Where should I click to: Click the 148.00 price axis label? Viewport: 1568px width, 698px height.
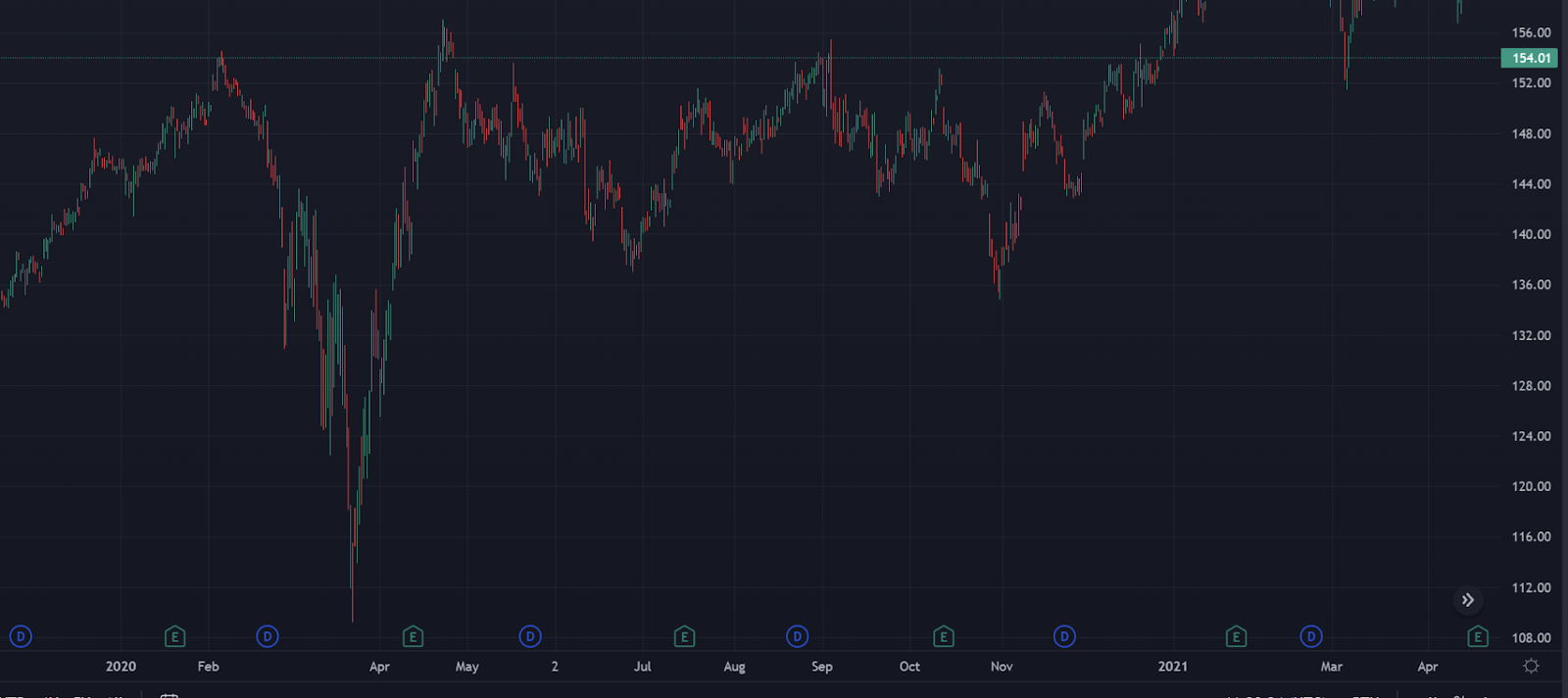pyautogui.click(x=1531, y=133)
